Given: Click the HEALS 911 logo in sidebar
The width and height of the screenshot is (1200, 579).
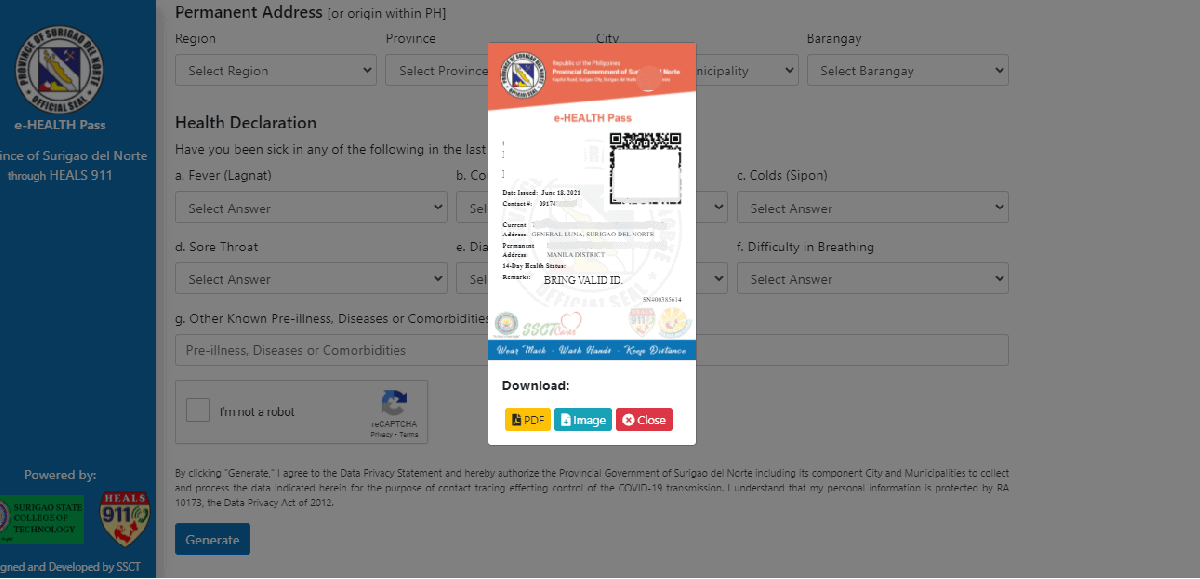Looking at the screenshot, I should (125, 519).
